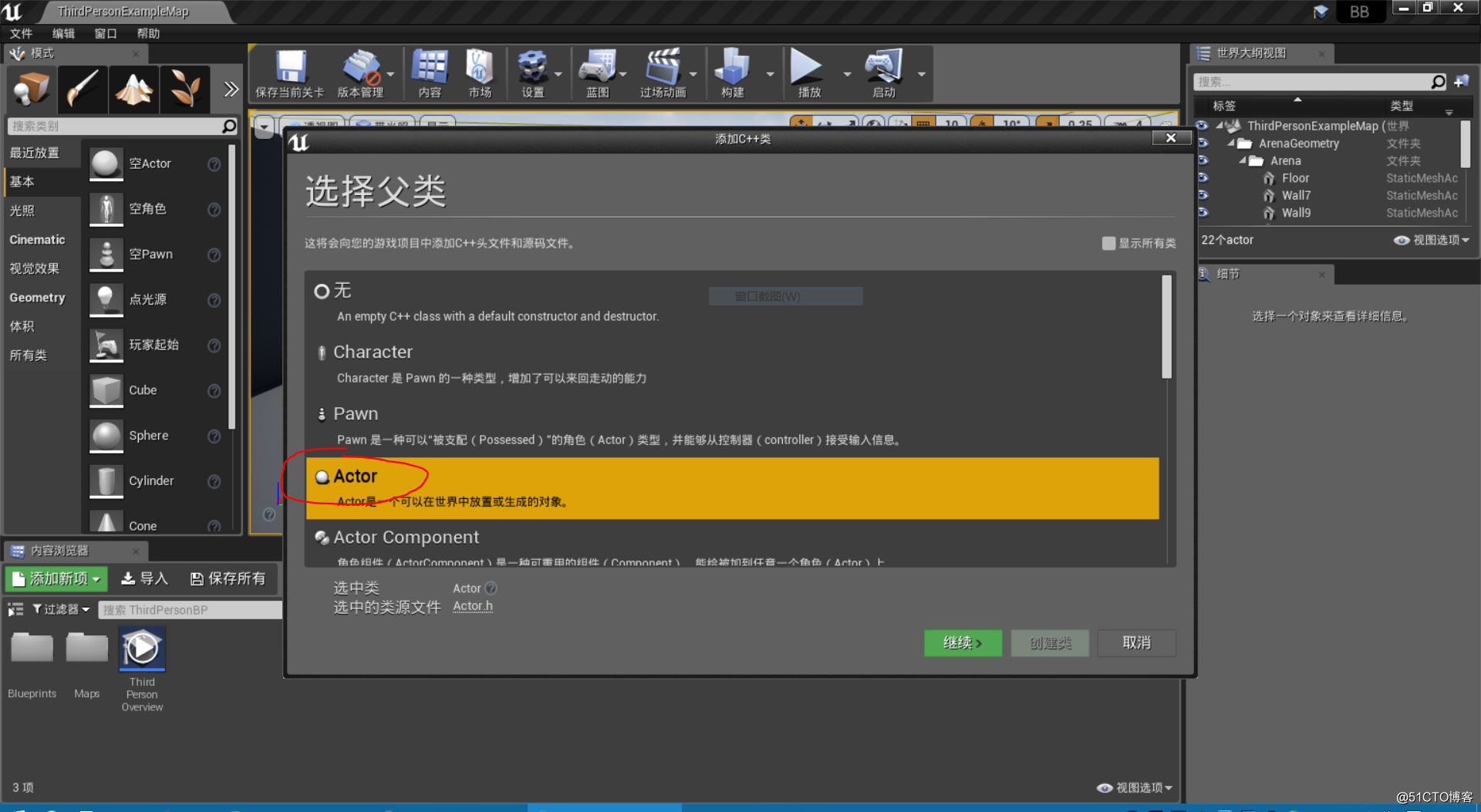Open the Content browser toolbar icon

(430, 68)
